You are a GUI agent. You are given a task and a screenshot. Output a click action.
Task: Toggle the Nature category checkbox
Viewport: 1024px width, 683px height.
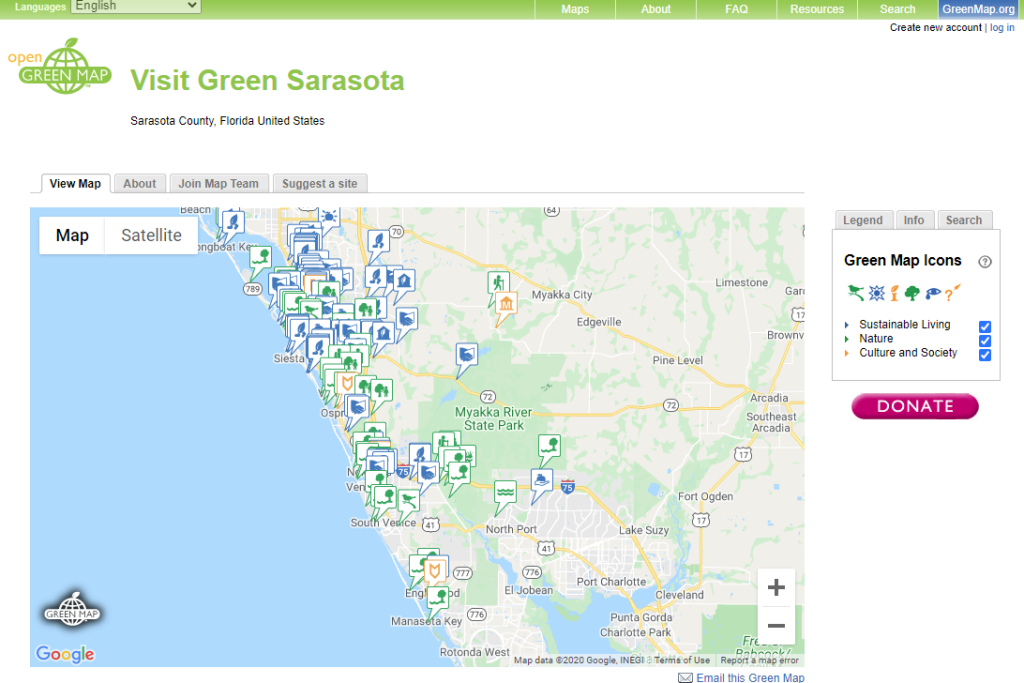(x=985, y=341)
